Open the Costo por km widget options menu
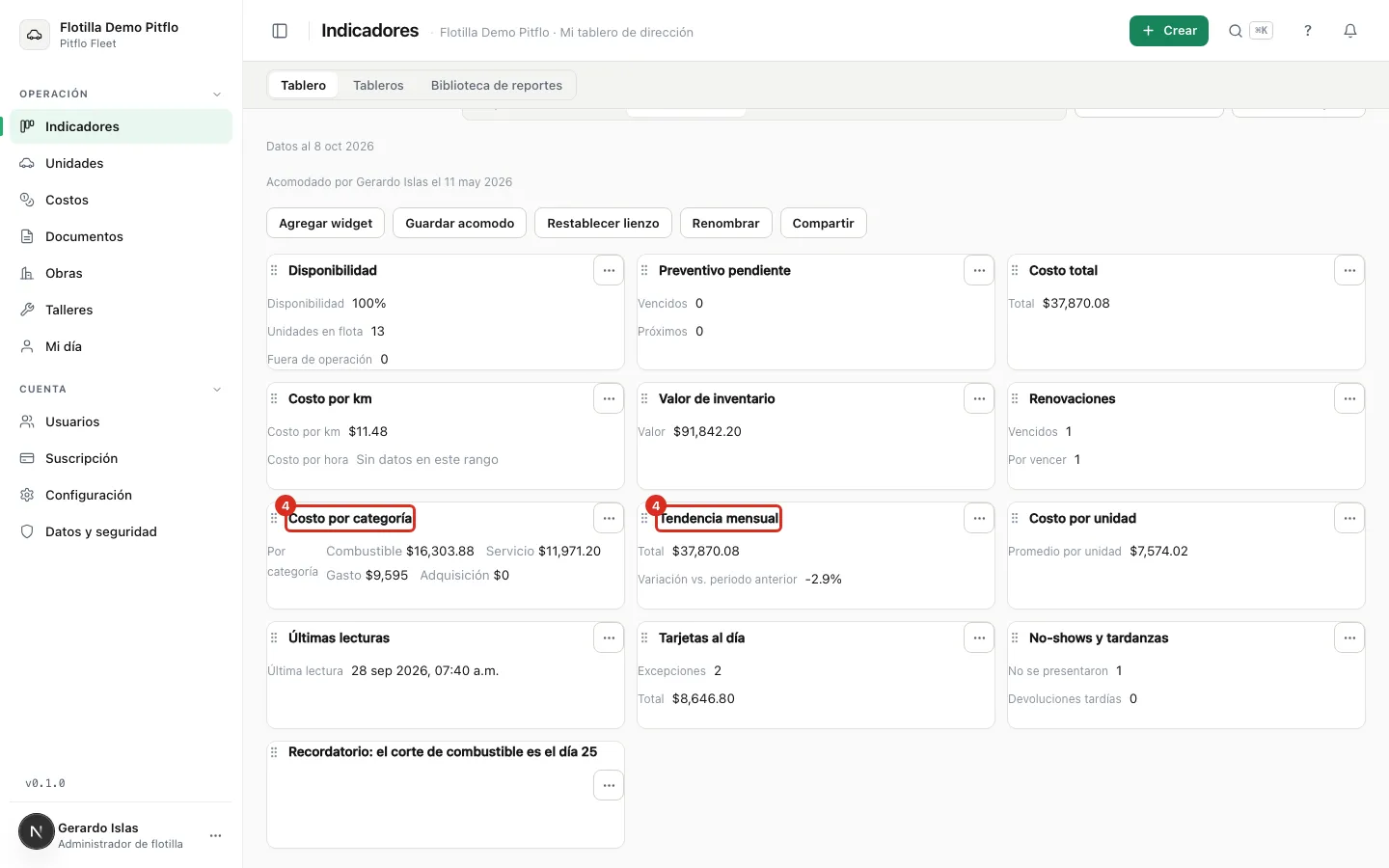This screenshot has width=1389, height=868. (x=609, y=399)
